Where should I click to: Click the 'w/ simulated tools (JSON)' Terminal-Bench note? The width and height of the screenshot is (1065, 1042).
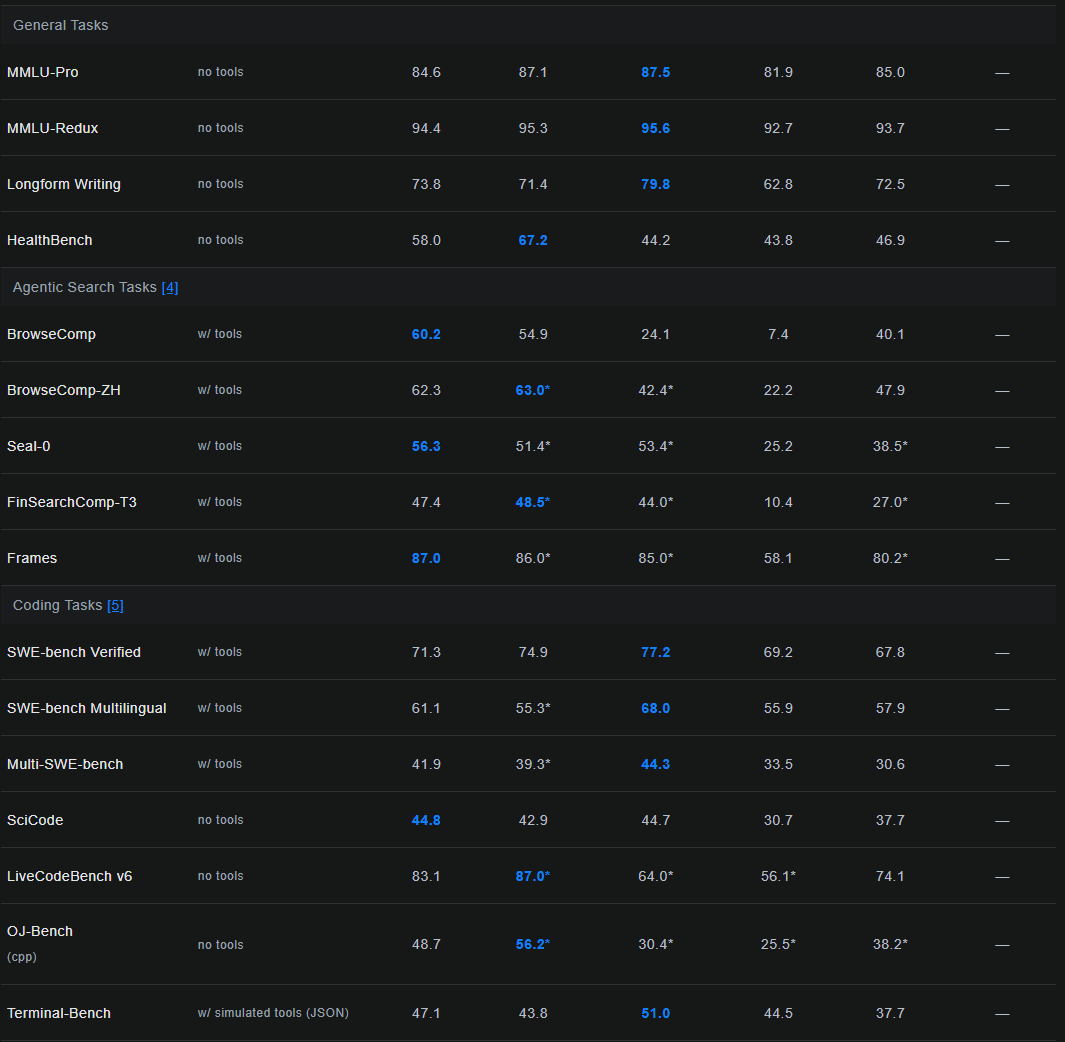coord(273,1013)
